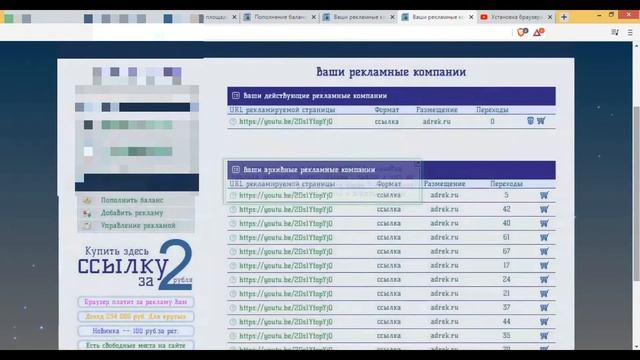
Task: Open the 'Браузер платит за рекламу Вам' ad link
Action: point(136,302)
